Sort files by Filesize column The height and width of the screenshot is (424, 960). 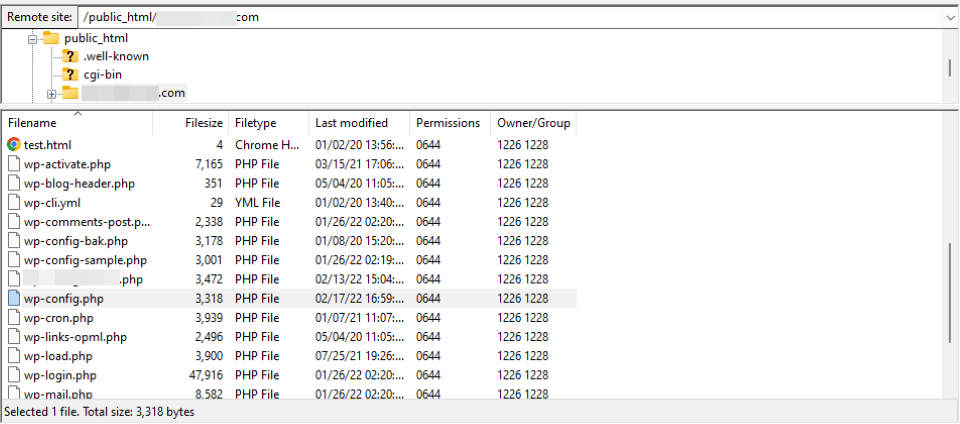[190, 123]
